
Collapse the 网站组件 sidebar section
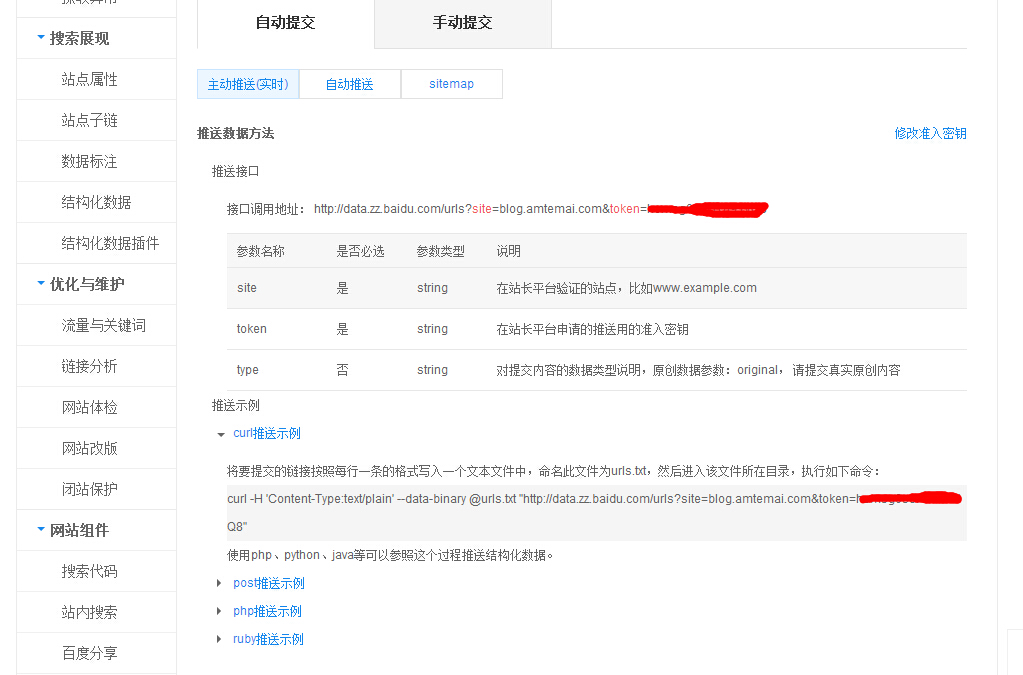(x=41, y=530)
